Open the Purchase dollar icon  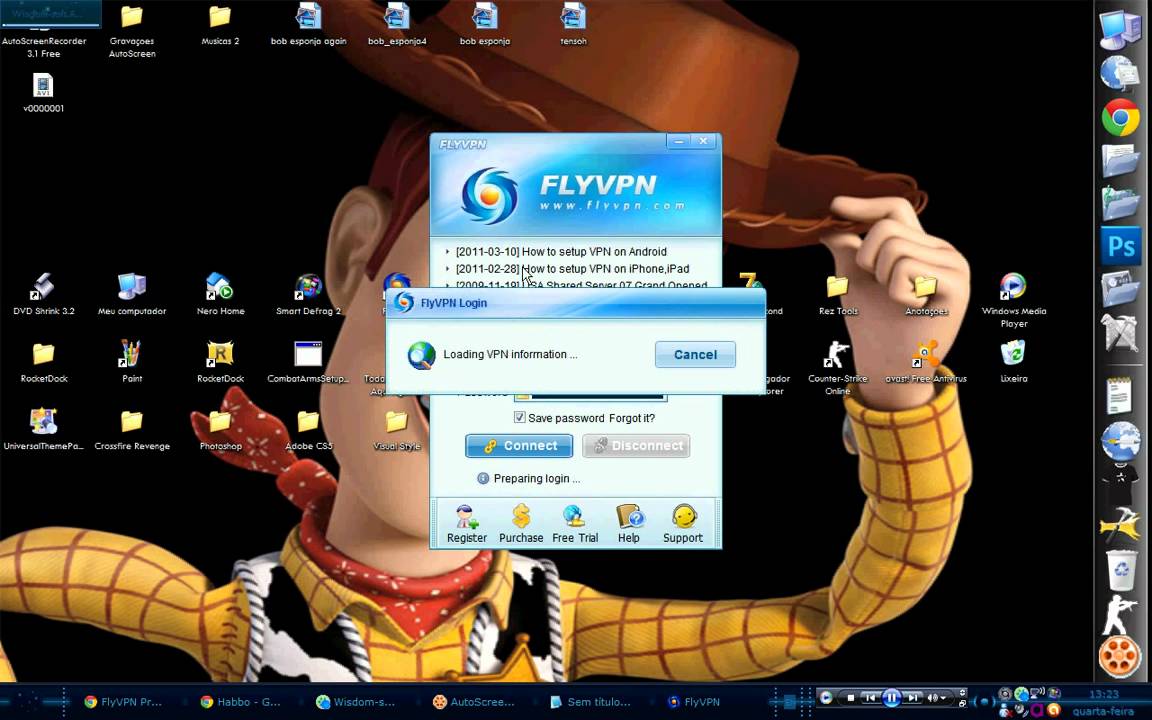coord(521,525)
